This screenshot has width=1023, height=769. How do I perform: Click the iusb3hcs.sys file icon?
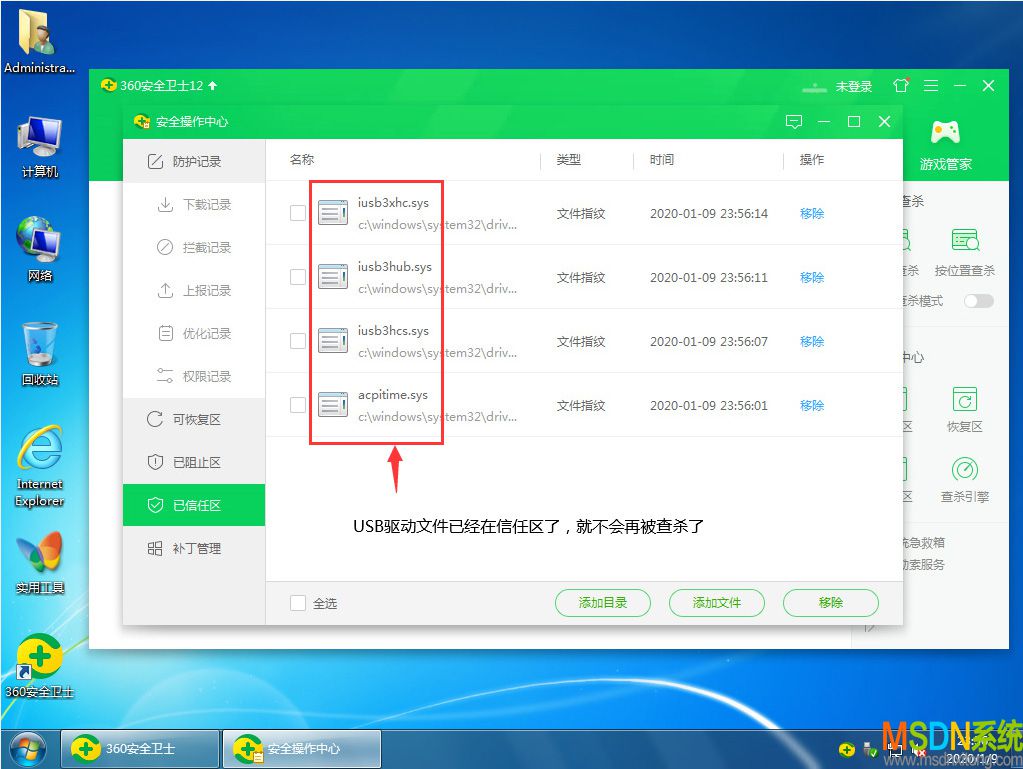[x=333, y=340]
